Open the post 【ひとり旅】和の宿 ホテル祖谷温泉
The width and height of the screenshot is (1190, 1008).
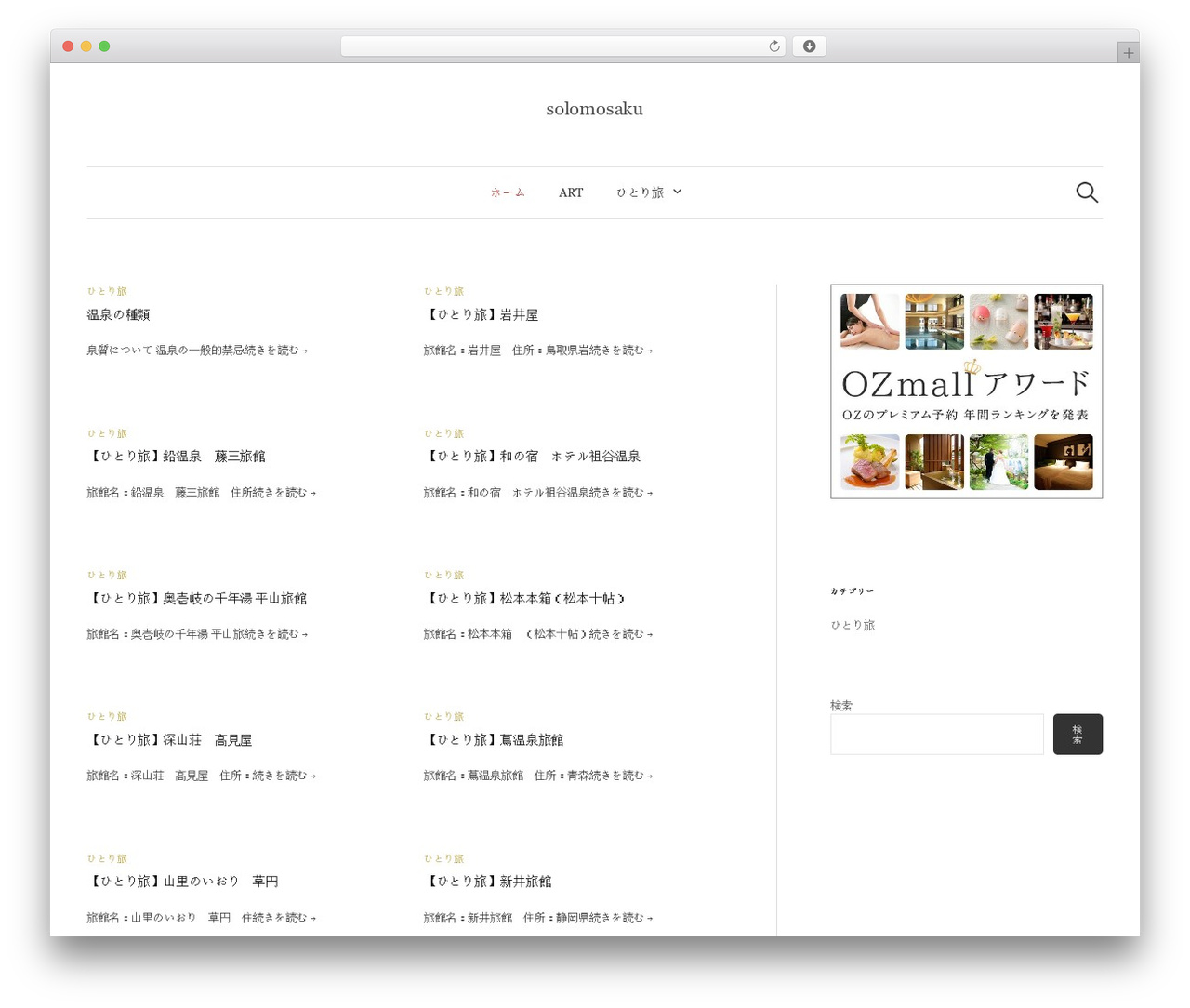click(x=533, y=457)
